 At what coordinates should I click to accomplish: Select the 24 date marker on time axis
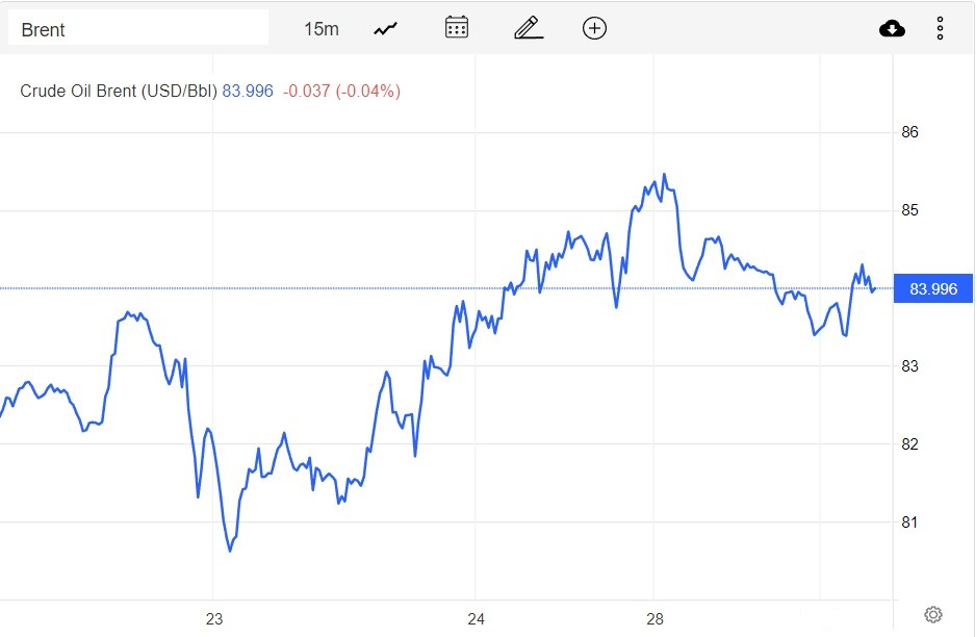[x=476, y=619]
